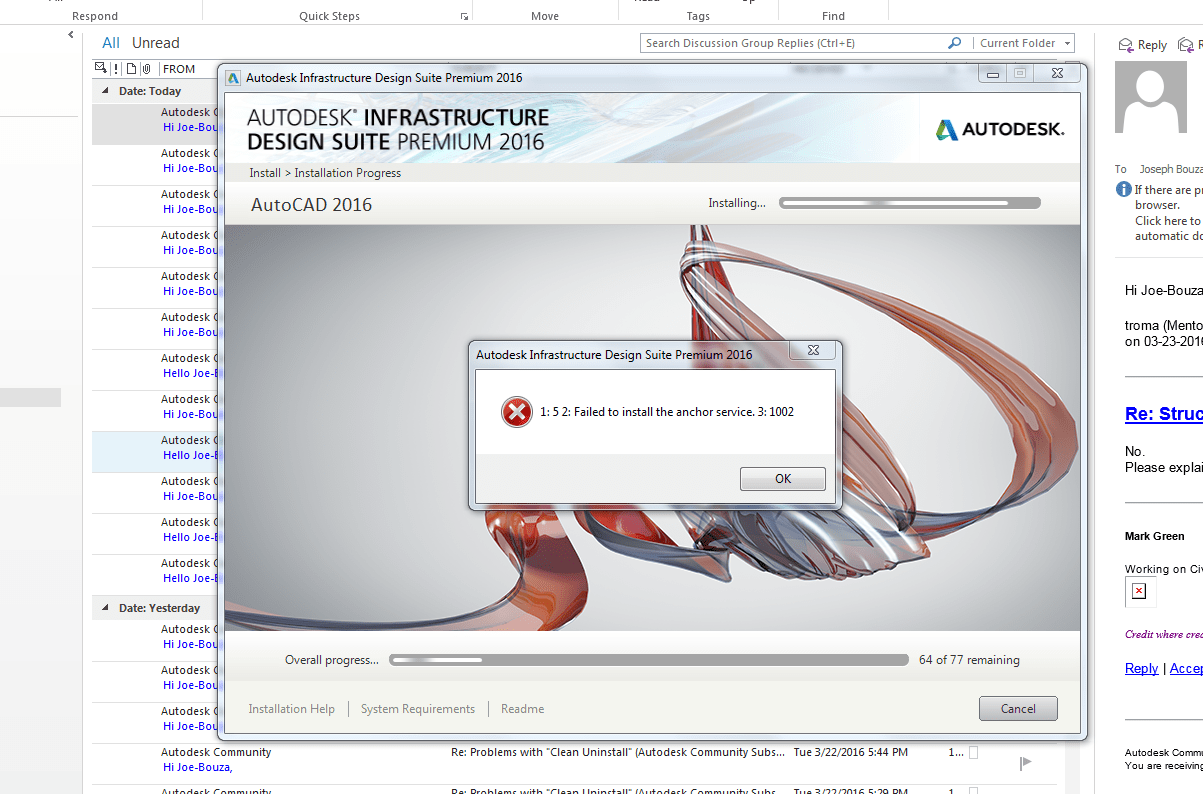Click the item type document icon column header

point(131,68)
